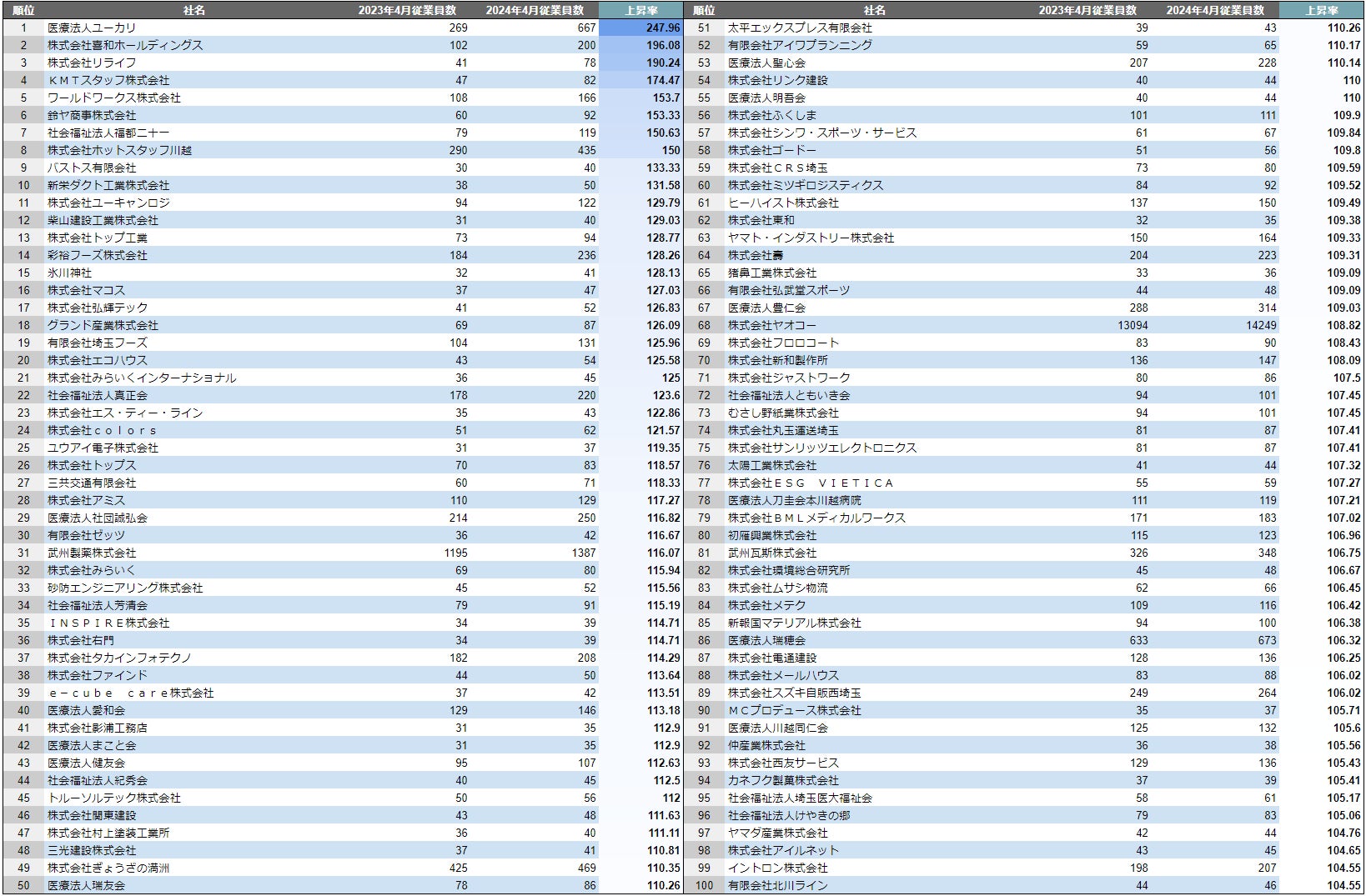The image size is (1366, 896).
Task: Click on 株式会社リンク建設
Action: (x=778, y=80)
